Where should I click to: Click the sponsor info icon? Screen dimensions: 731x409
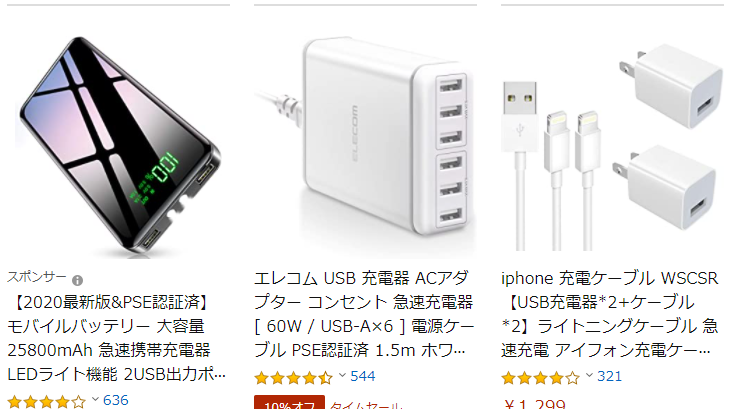click(77, 280)
